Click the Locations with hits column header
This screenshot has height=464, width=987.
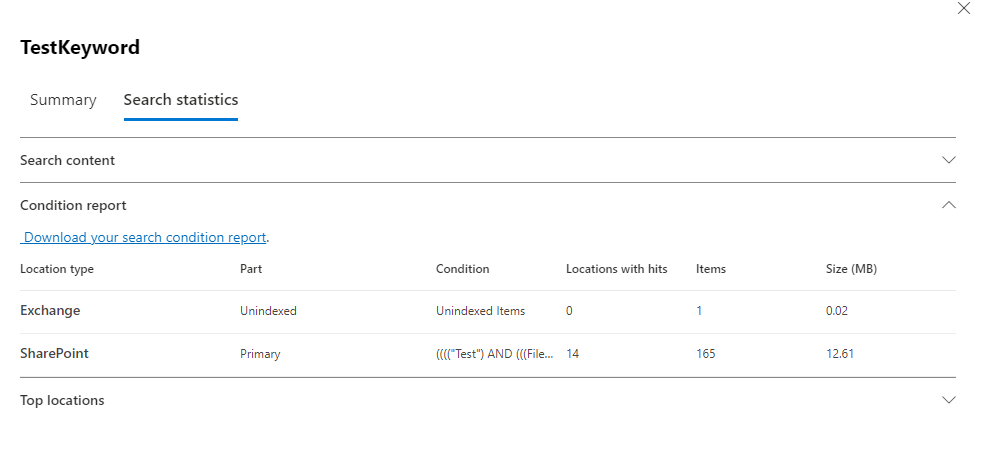(x=616, y=269)
